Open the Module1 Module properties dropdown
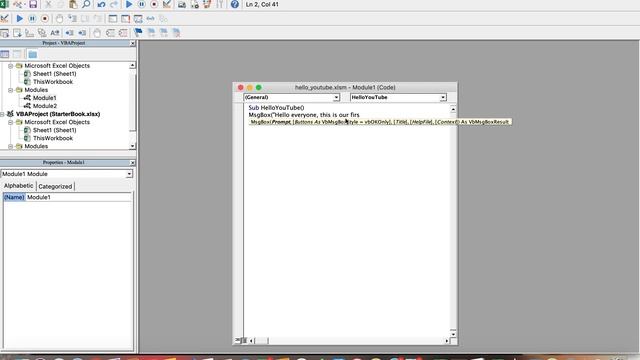The height and width of the screenshot is (360, 640). coord(129,174)
